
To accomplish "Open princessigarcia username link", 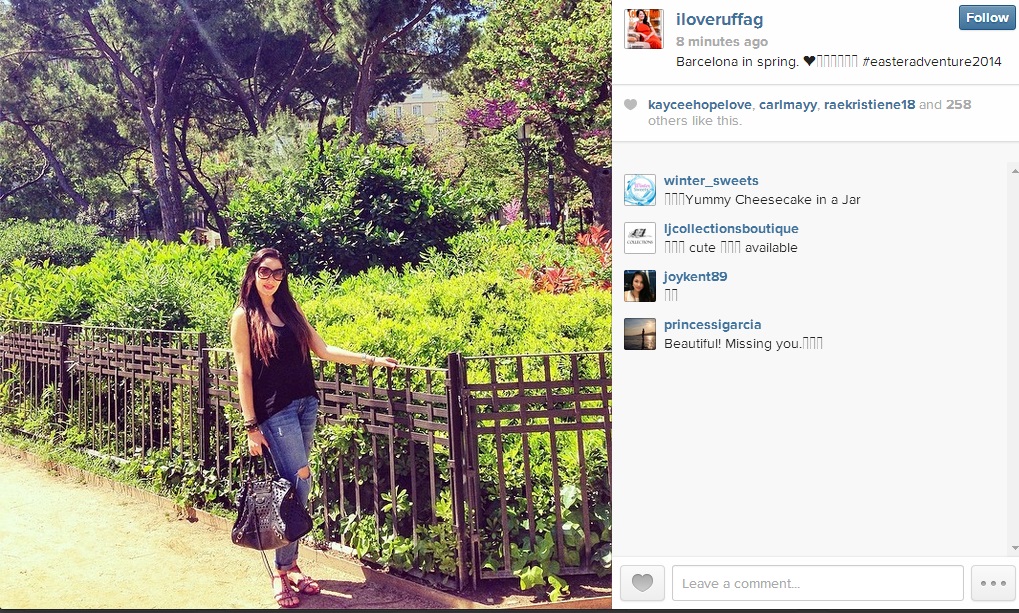I will 712,325.
